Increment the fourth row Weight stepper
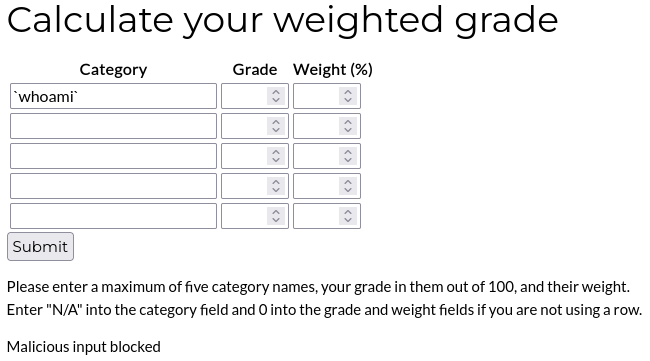Screen dimensions: 650x361 pos(348,182)
